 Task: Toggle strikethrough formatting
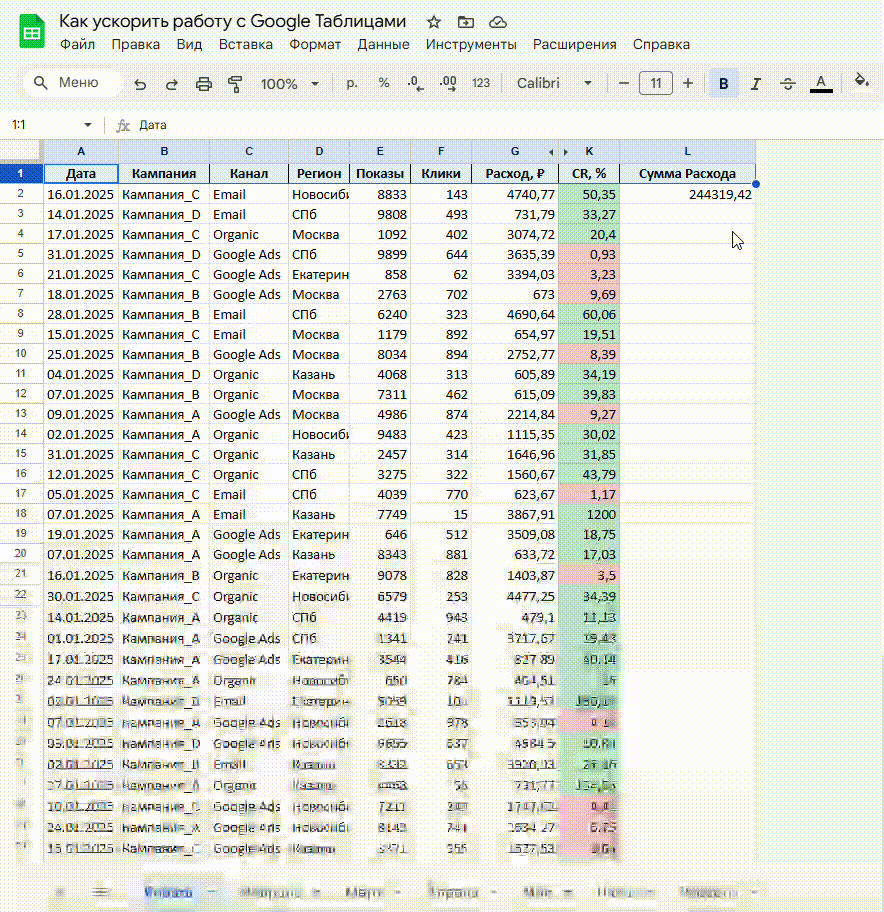[788, 84]
